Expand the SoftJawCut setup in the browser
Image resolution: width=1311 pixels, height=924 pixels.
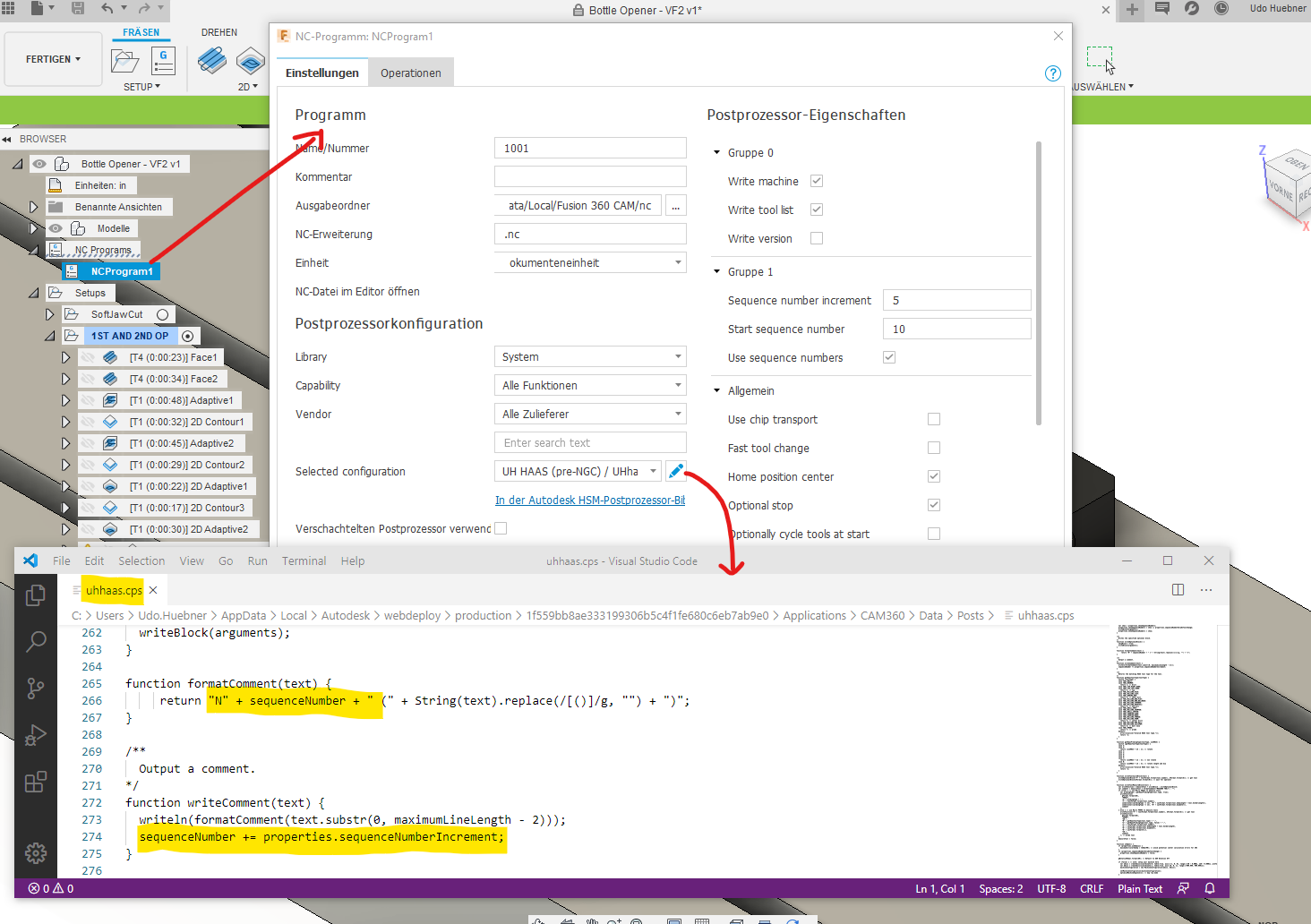coord(50,313)
